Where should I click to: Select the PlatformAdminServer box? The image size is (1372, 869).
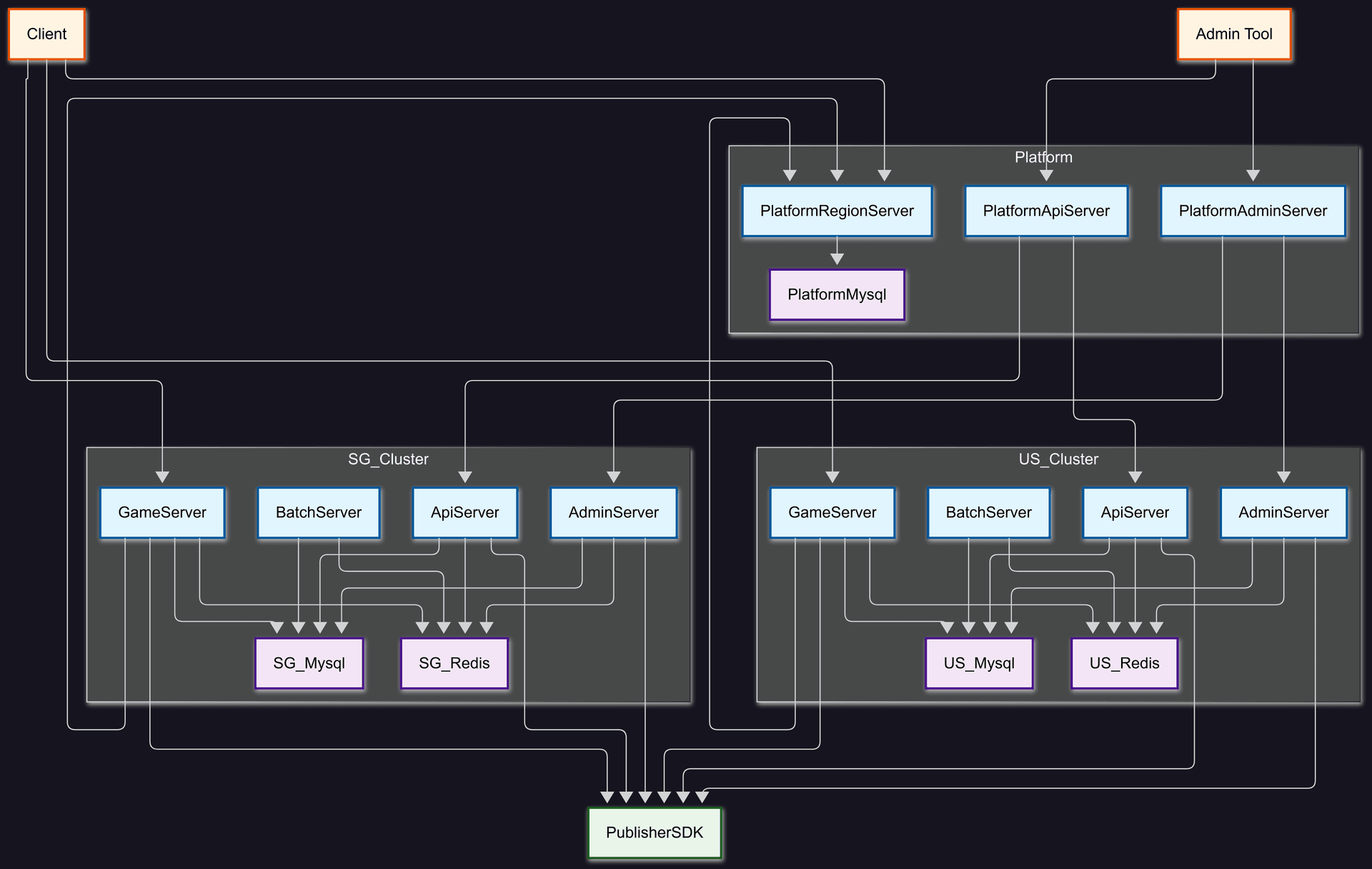click(x=1252, y=211)
